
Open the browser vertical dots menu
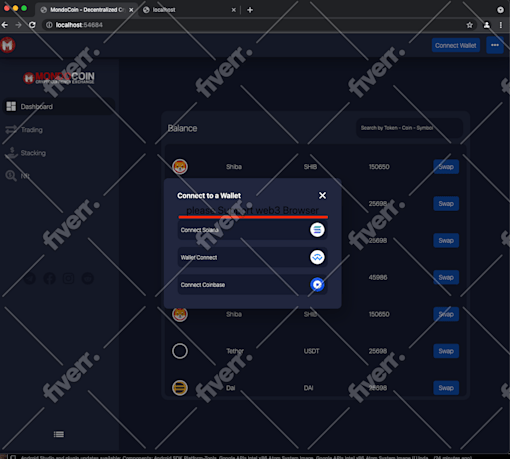click(501, 25)
